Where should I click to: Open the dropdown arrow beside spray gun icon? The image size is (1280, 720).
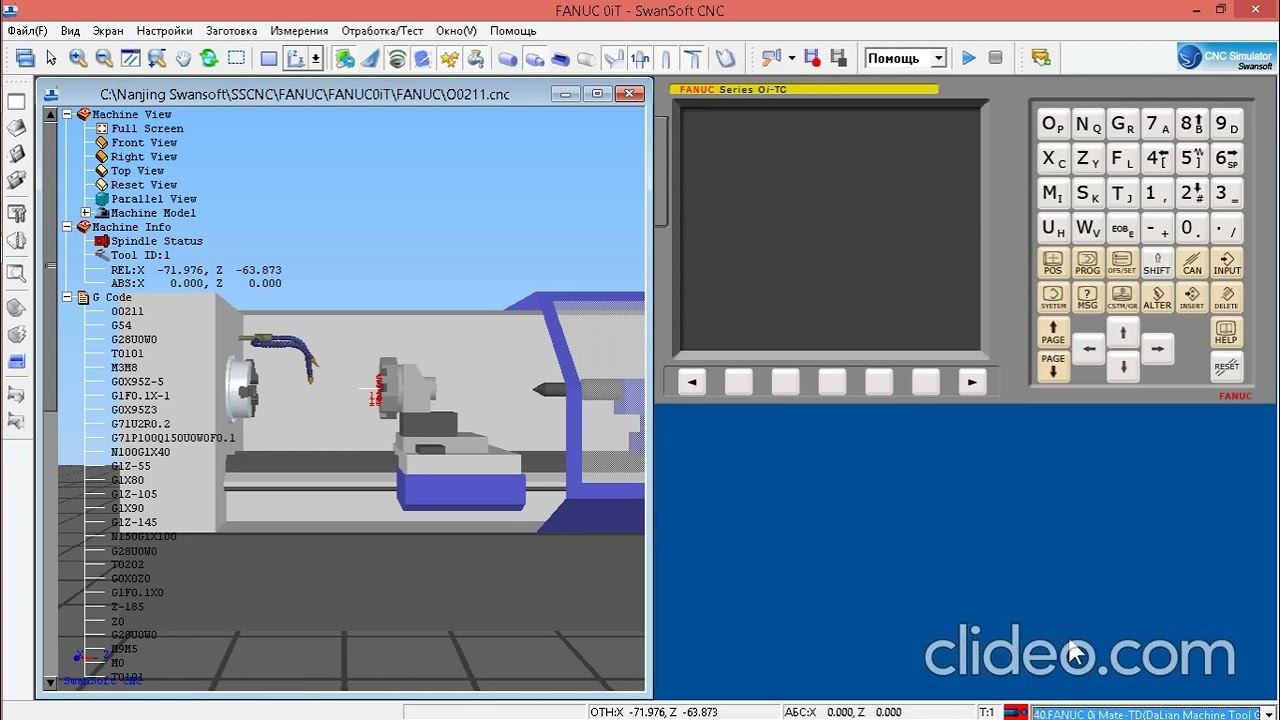tap(791, 58)
